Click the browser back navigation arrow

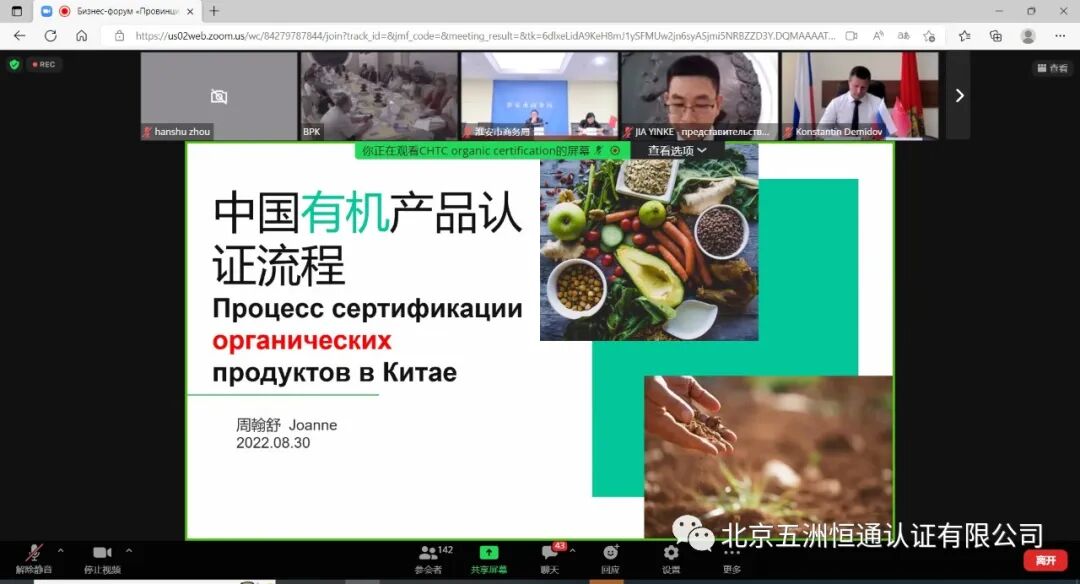(x=20, y=35)
